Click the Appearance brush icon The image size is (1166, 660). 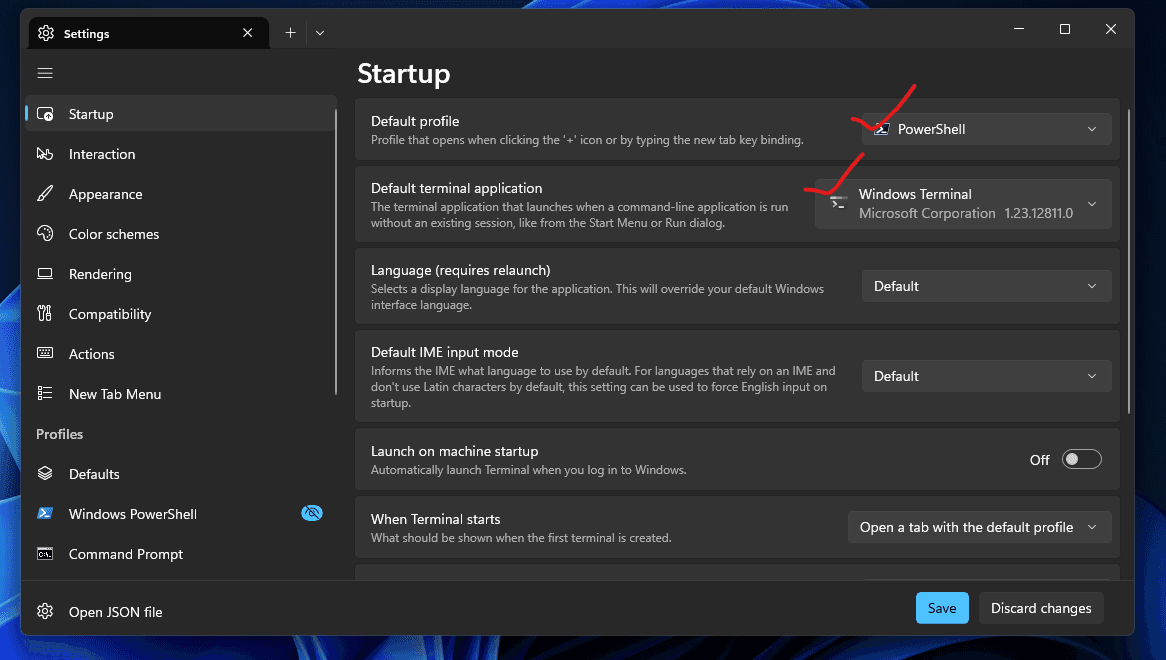[x=45, y=194]
